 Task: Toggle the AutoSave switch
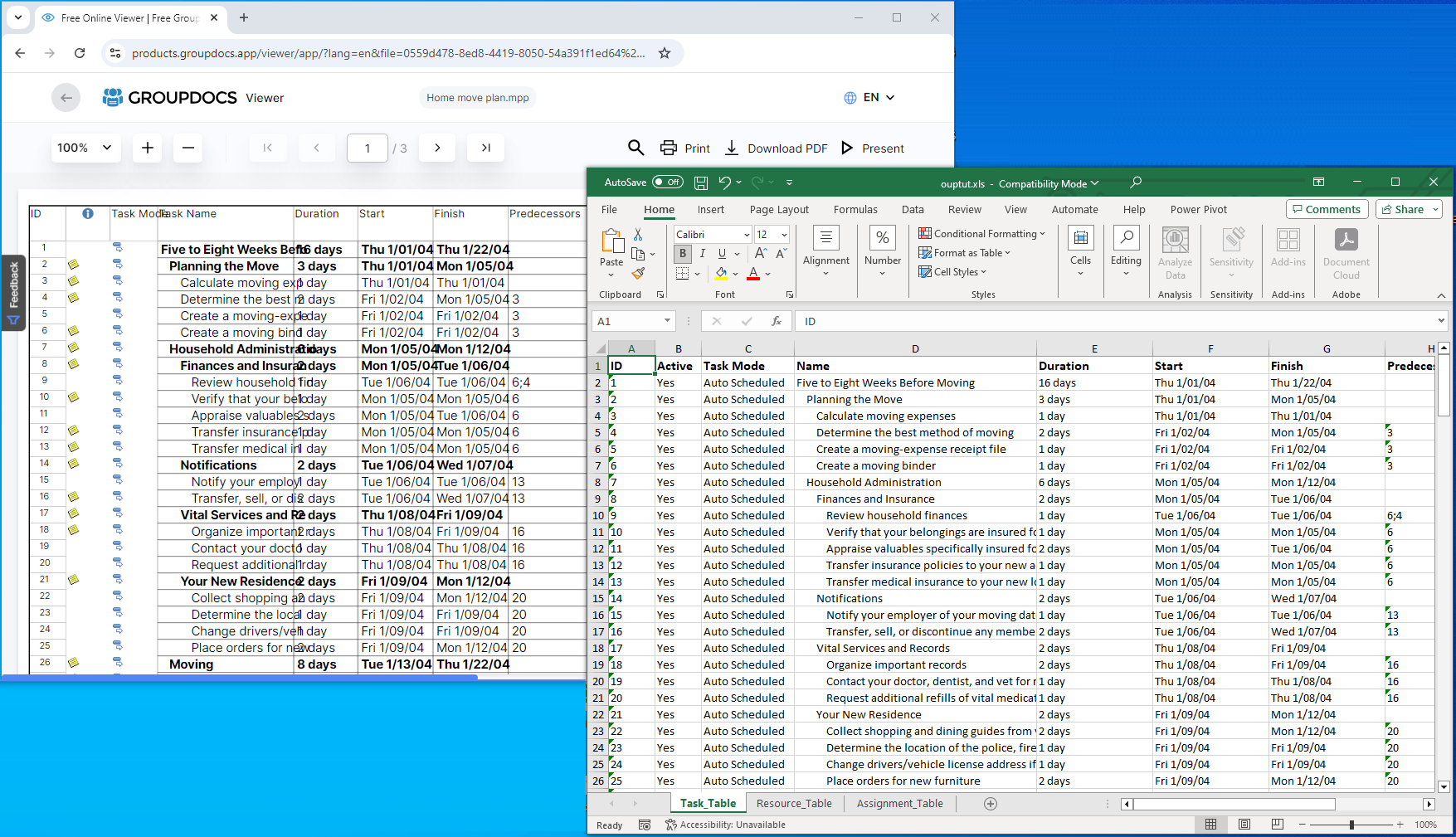point(668,182)
